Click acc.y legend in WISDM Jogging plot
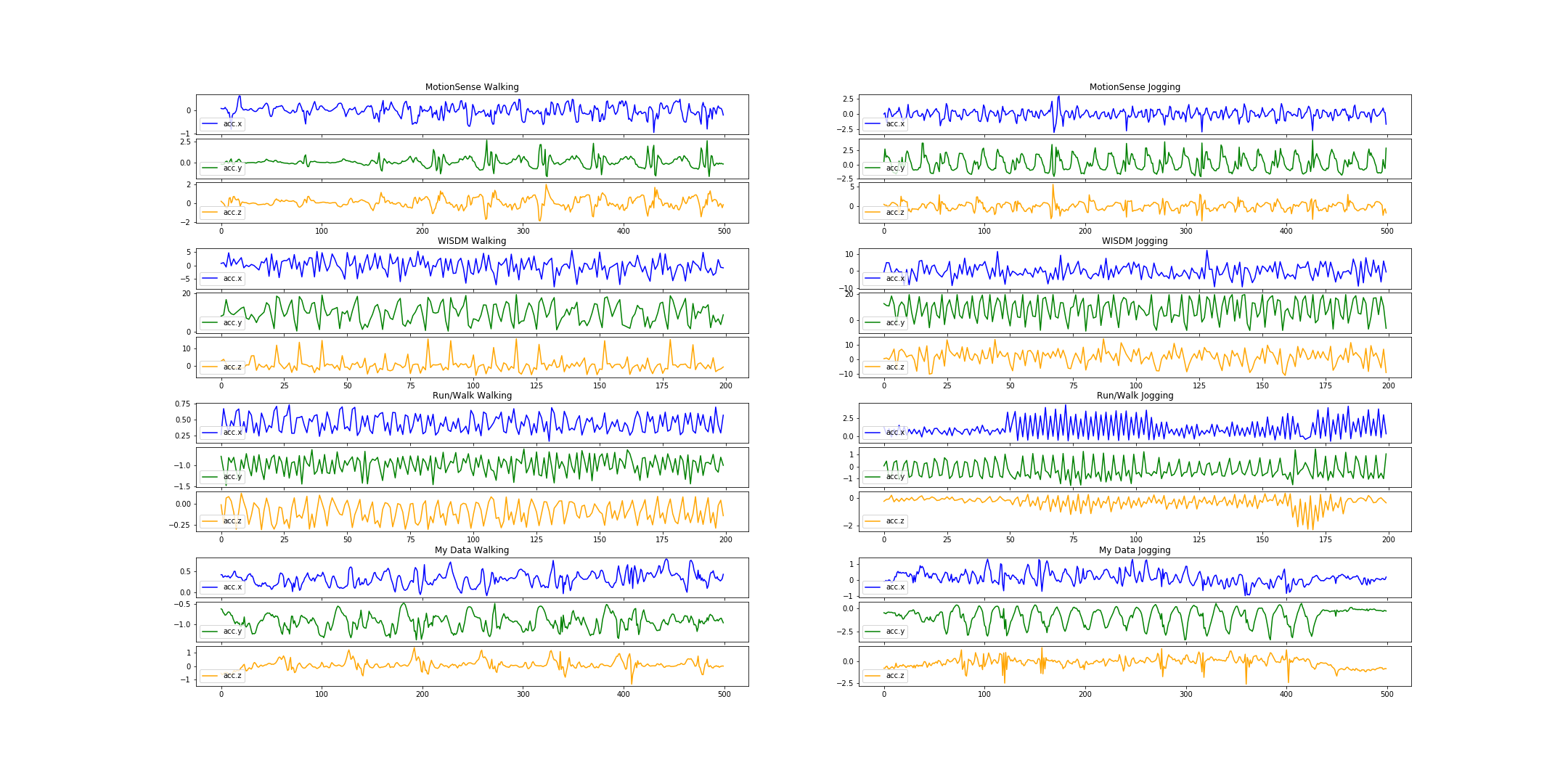Image resolution: width=1568 pixels, height=784 pixels. tap(885, 323)
